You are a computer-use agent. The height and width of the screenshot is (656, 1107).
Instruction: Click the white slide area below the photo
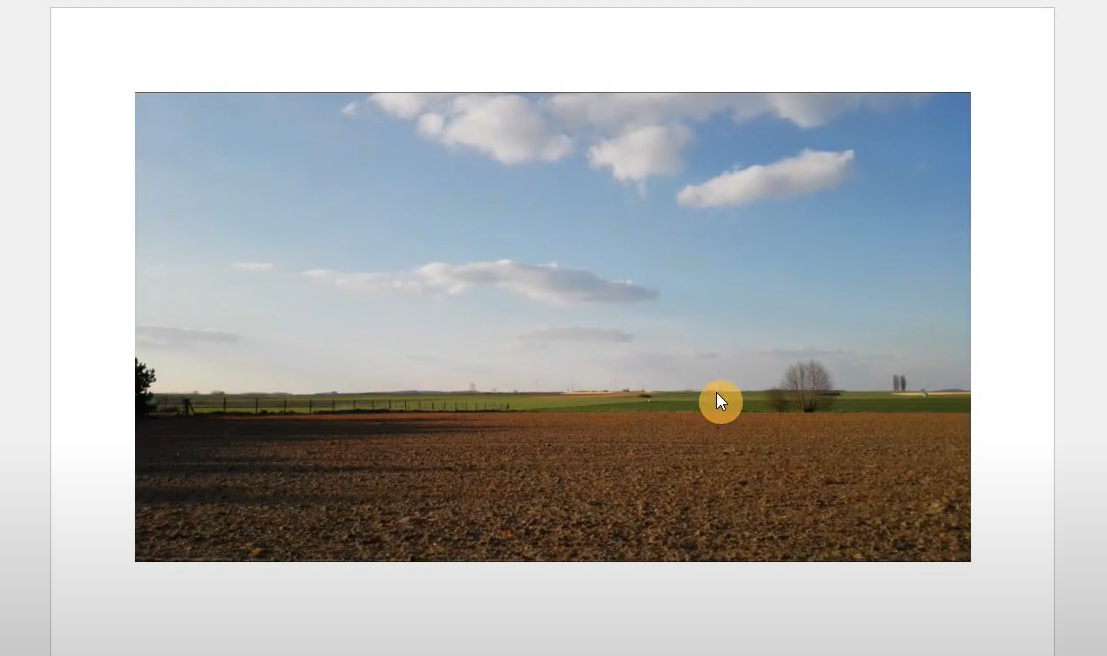pyautogui.click(x=553, y=609)
